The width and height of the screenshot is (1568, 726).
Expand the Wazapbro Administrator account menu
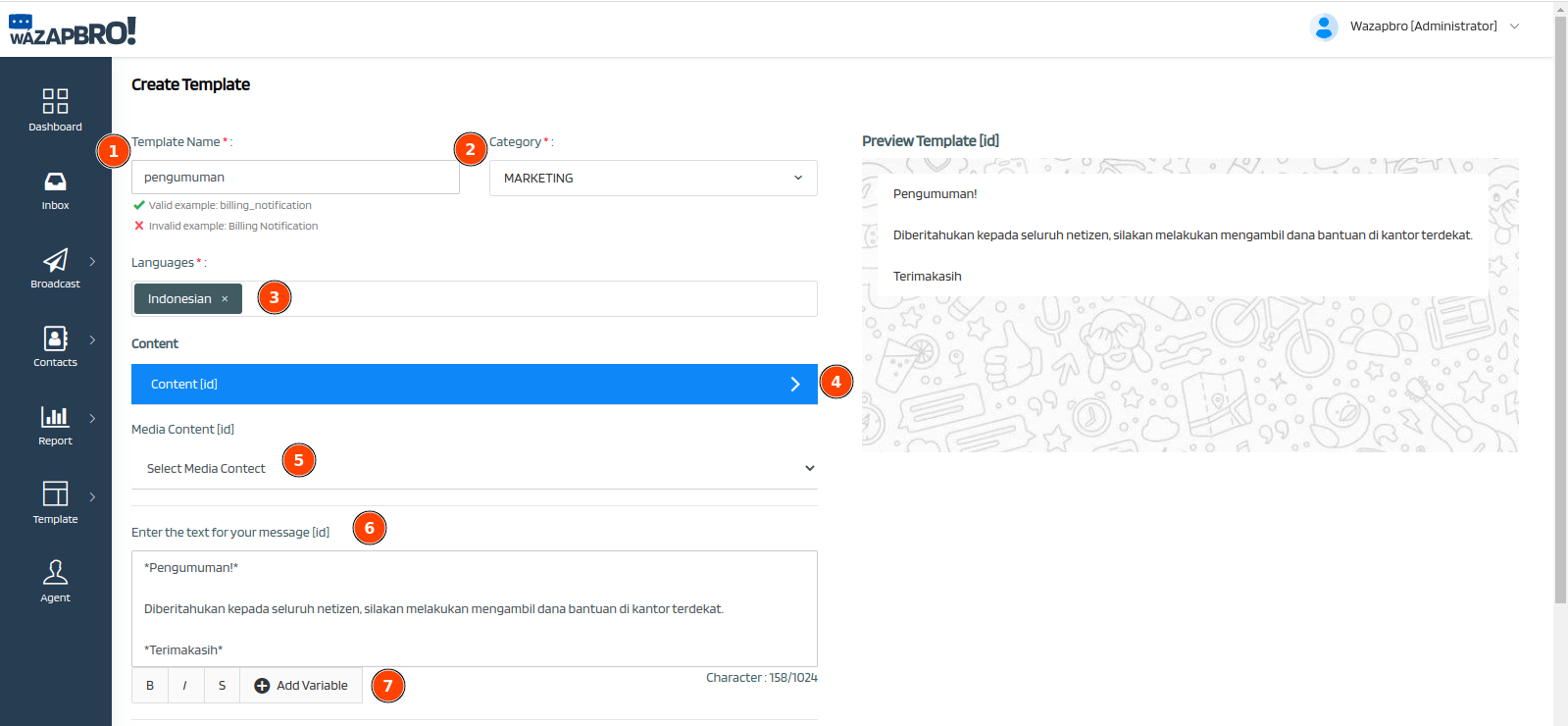(1514, 26)
